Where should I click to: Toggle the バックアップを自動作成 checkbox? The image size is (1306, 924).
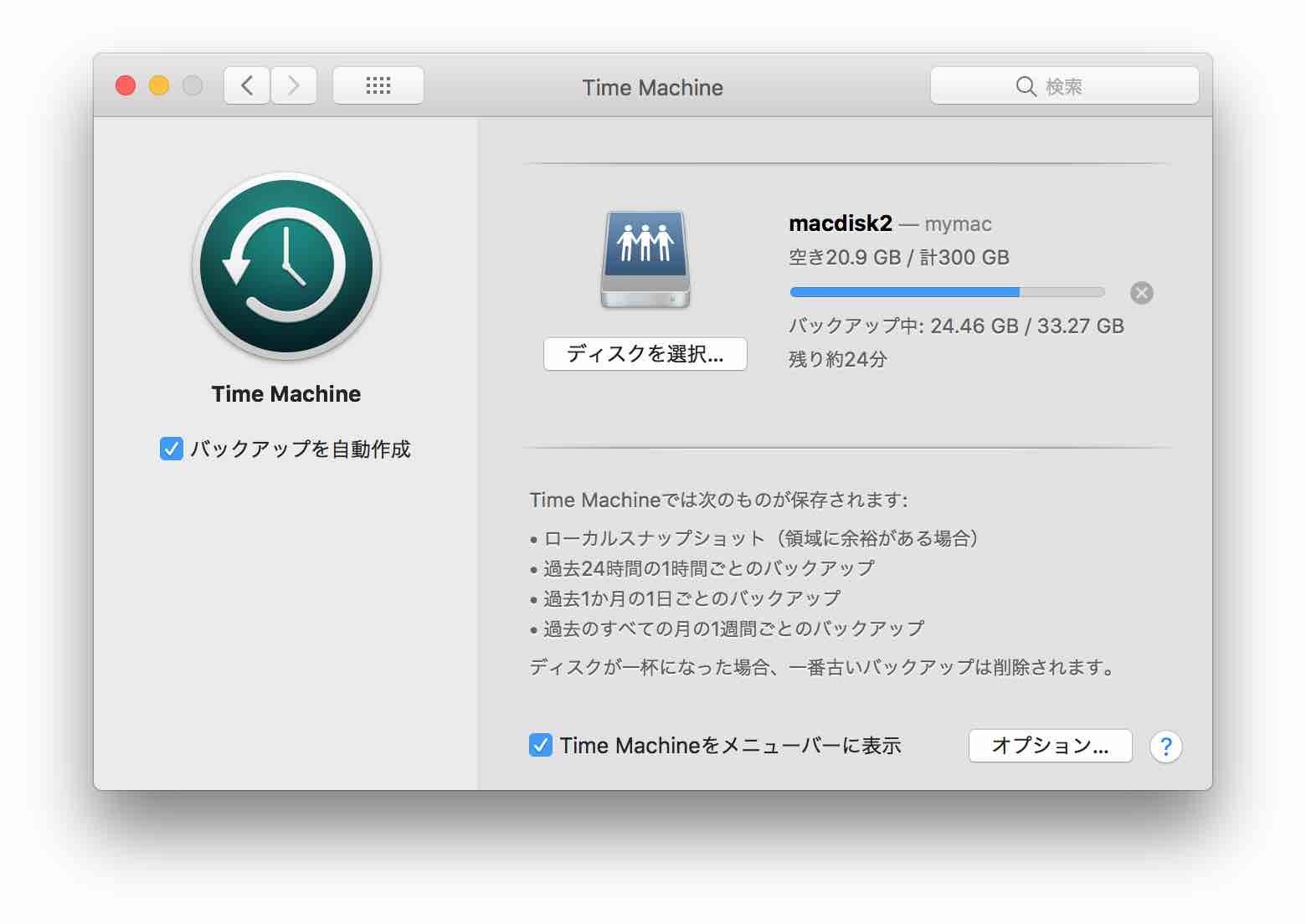(x=171, y=449)
